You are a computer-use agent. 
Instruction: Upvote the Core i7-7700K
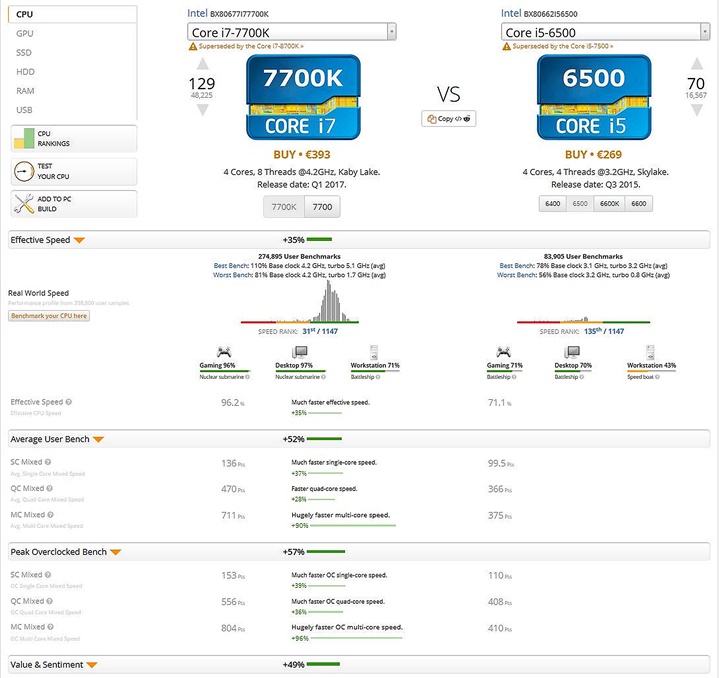pyautogui.click(x=202, y=64)
